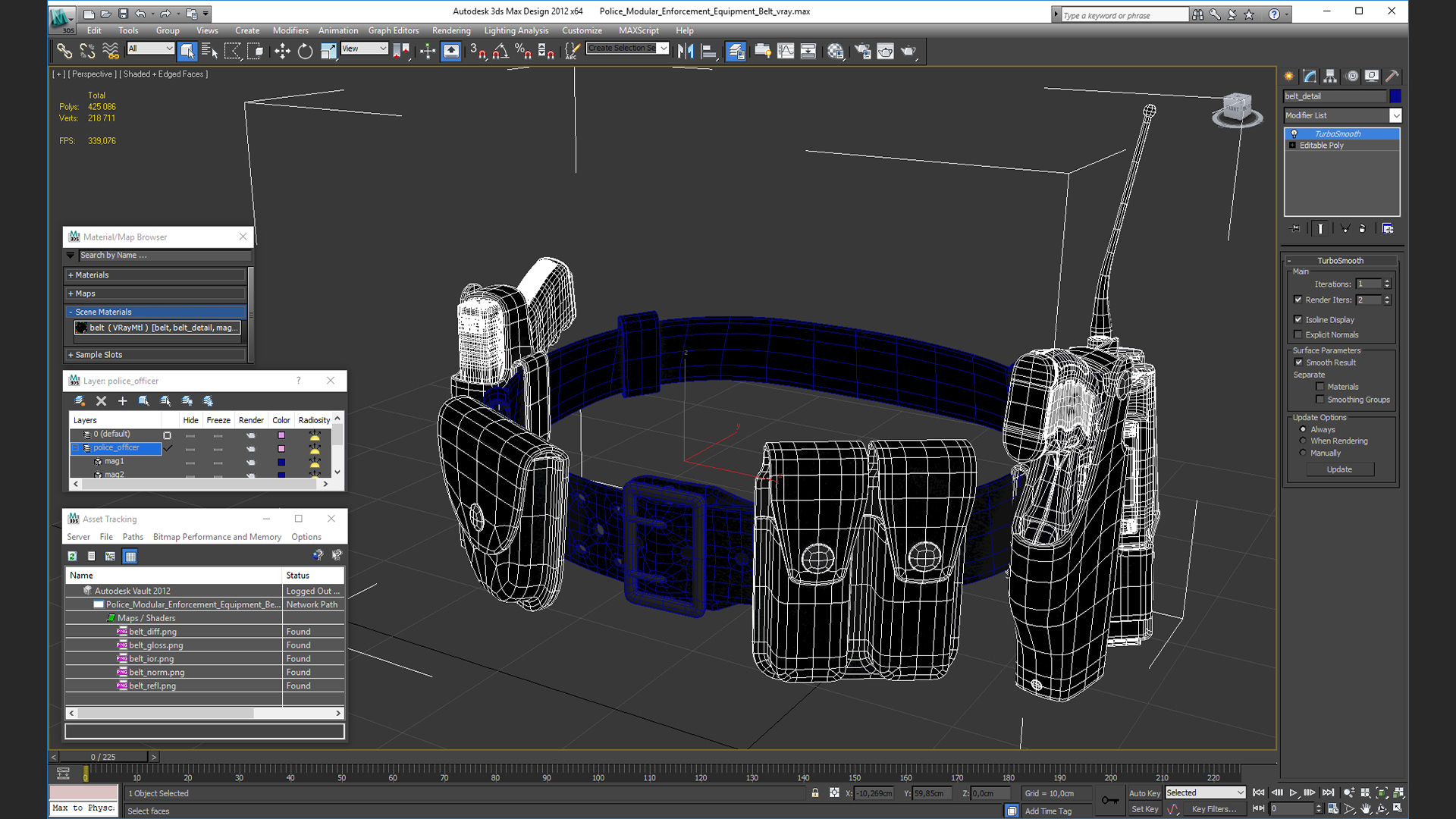Expand the Maps group in browser

coord(155,293)
